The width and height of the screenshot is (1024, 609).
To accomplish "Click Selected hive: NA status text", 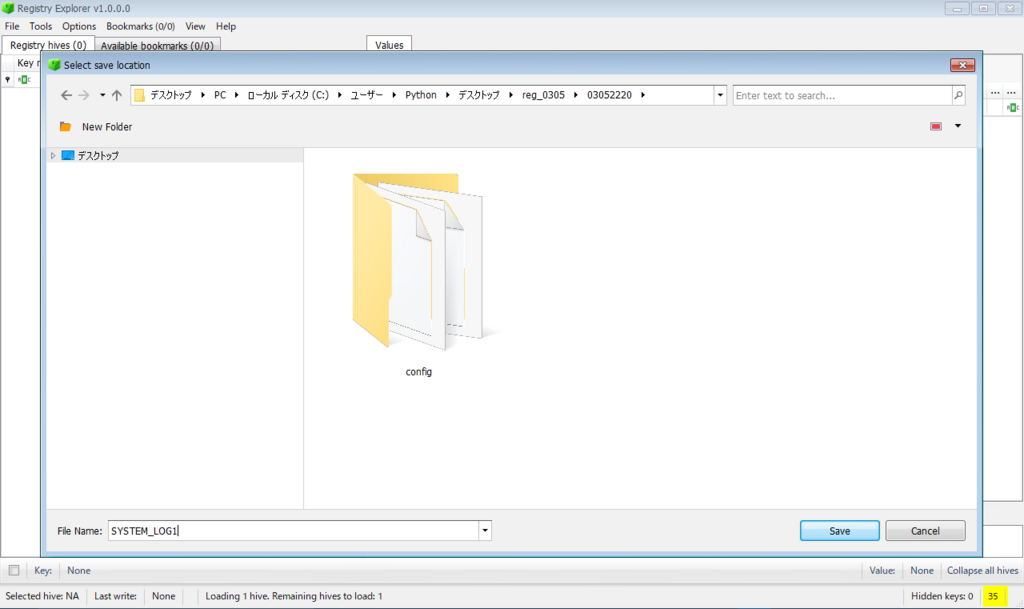I will click(42, 595).
